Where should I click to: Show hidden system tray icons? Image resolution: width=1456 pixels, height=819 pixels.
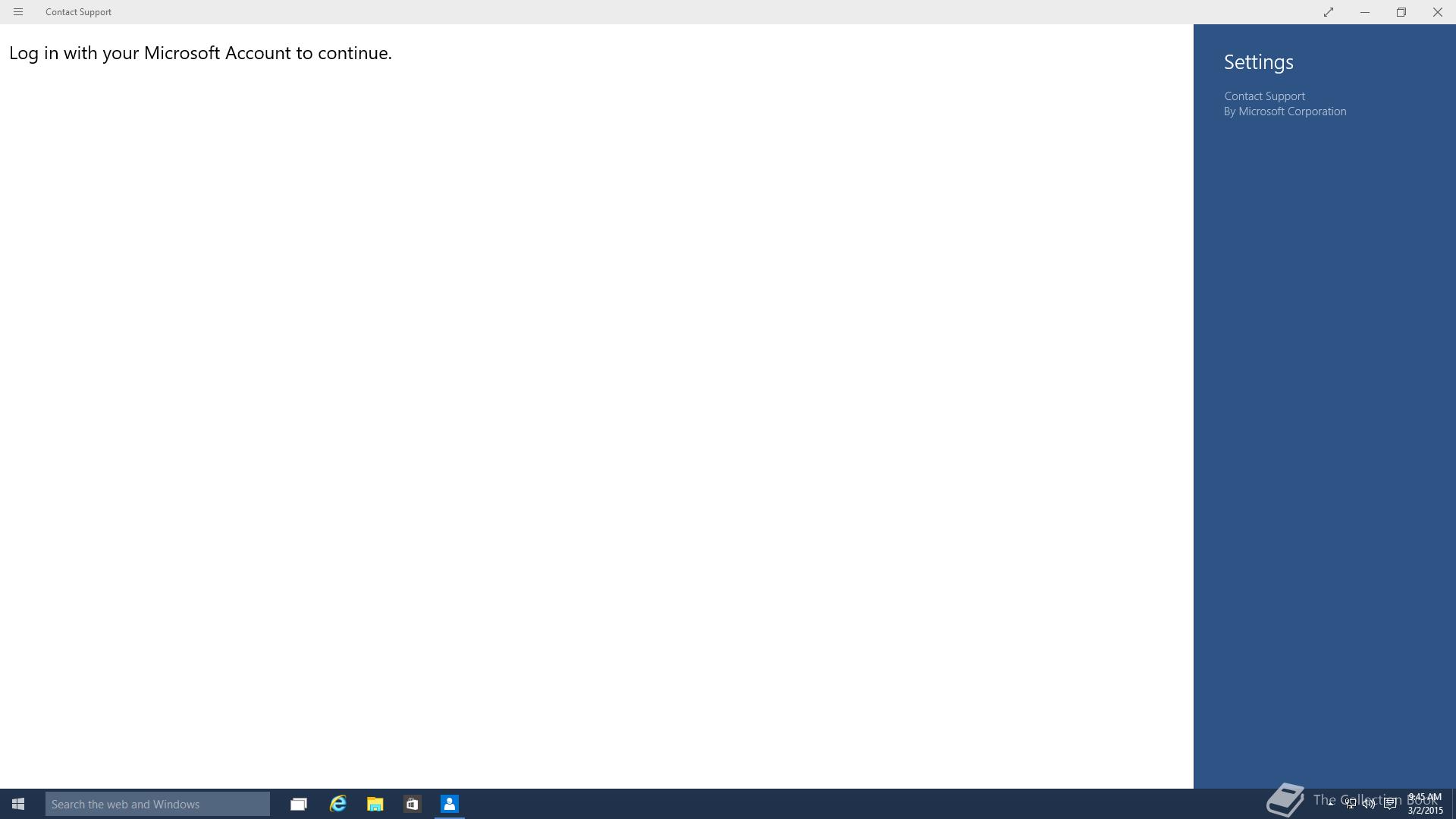coord(1330,804)
